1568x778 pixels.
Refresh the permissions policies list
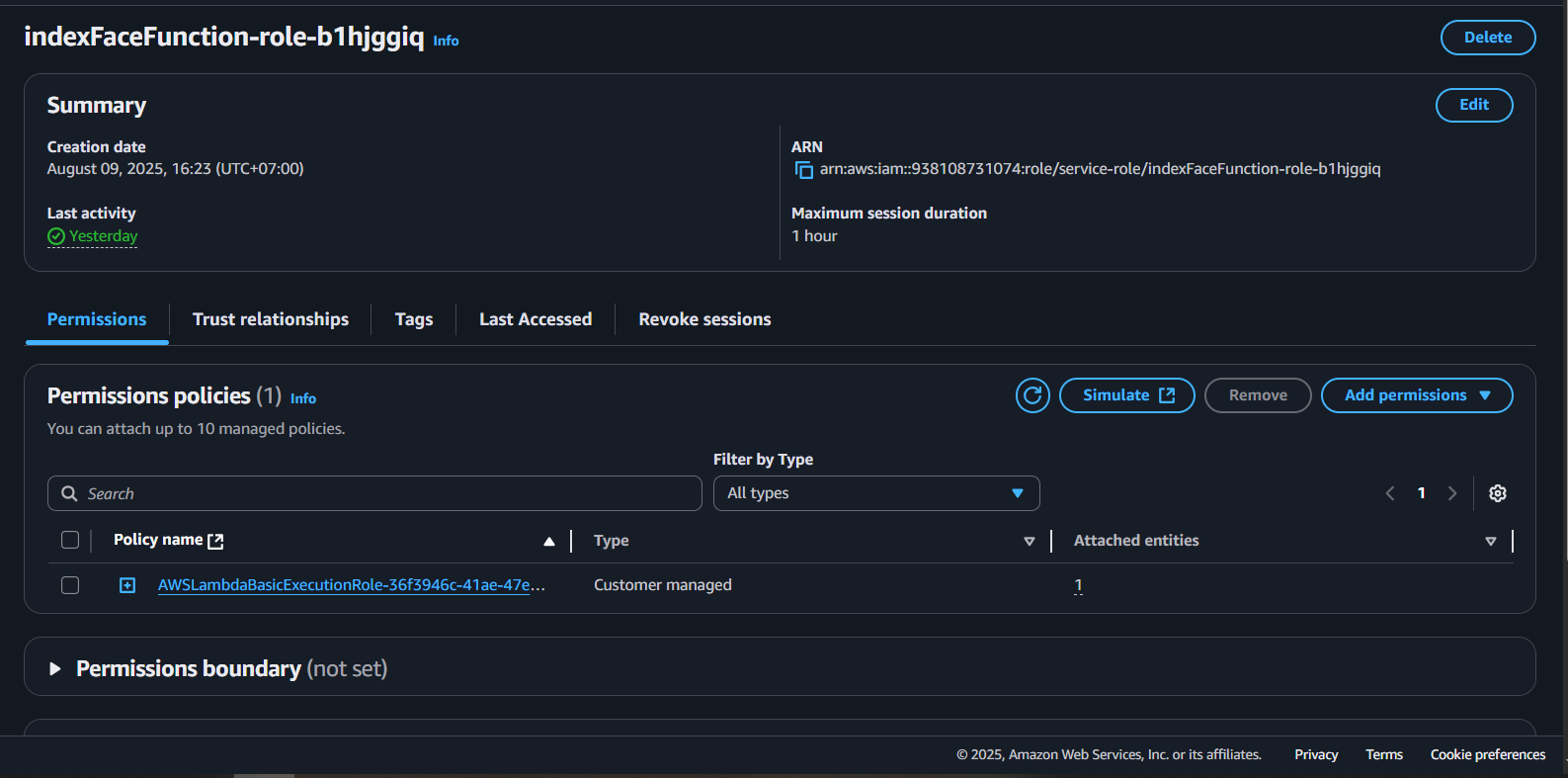point(1032,395)
